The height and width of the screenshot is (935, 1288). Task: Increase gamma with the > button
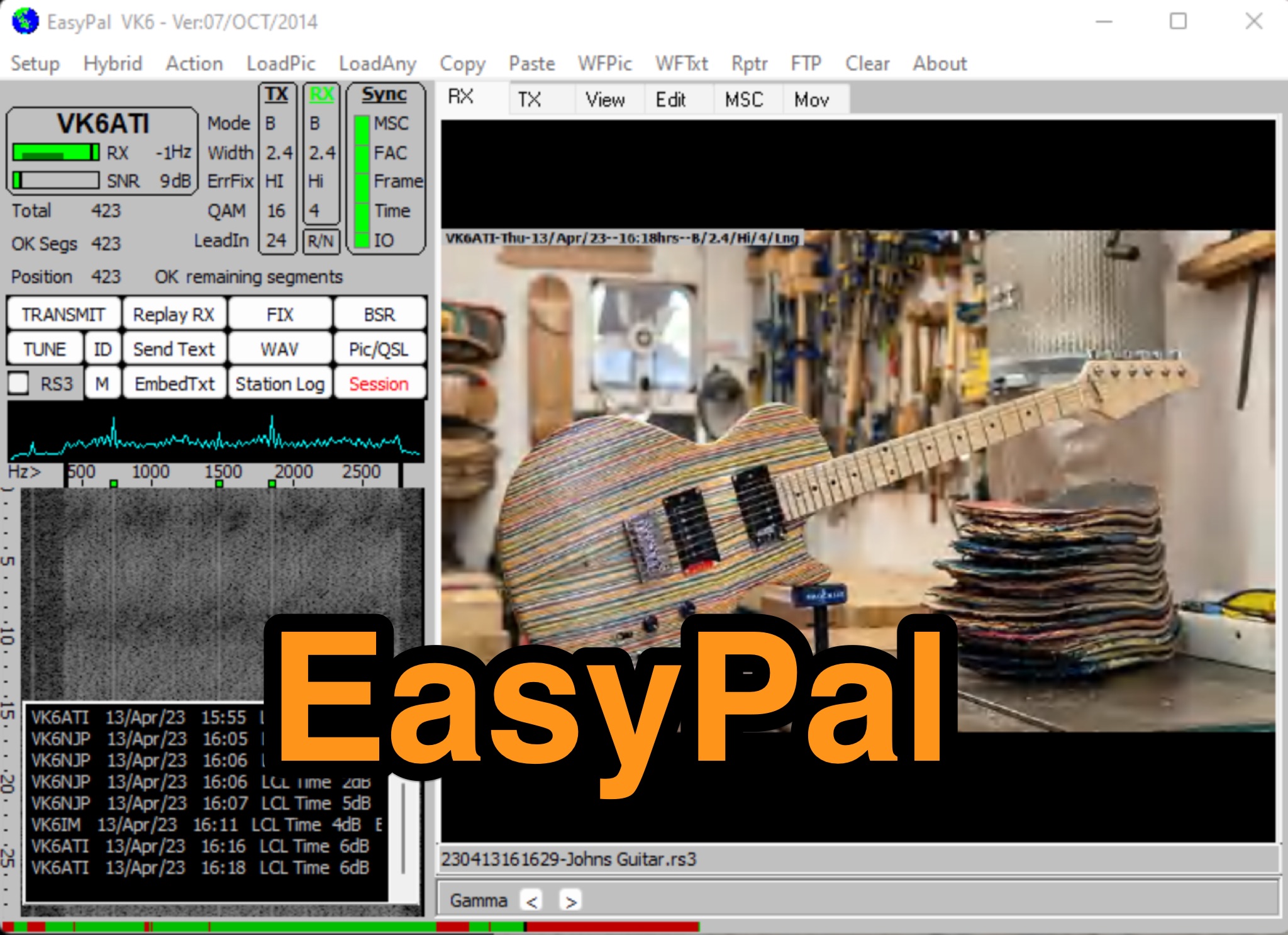pos(570,901)
